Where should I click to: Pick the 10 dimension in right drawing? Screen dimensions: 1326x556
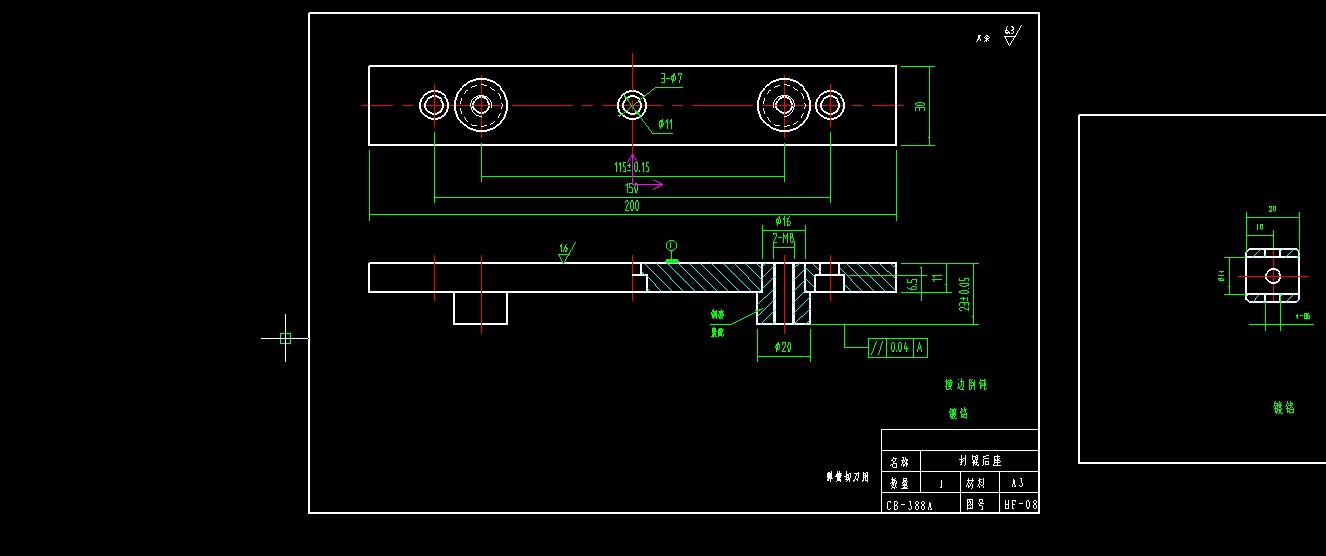tap(1259, 227)
